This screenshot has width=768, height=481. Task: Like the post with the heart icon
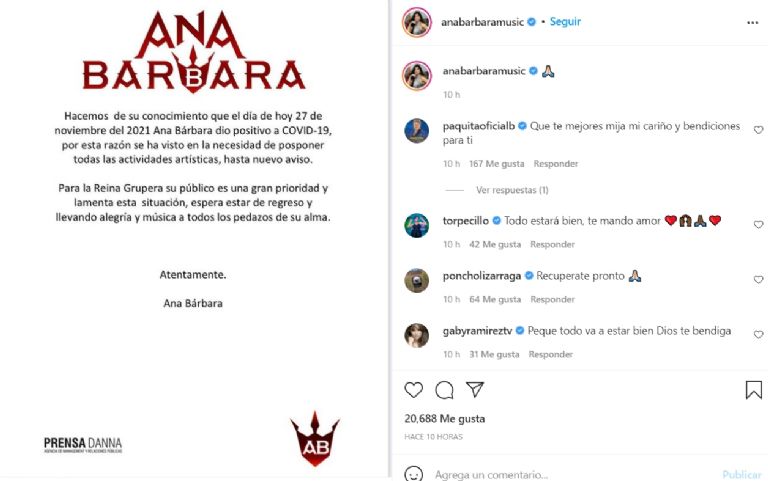(x=413, y=390)
